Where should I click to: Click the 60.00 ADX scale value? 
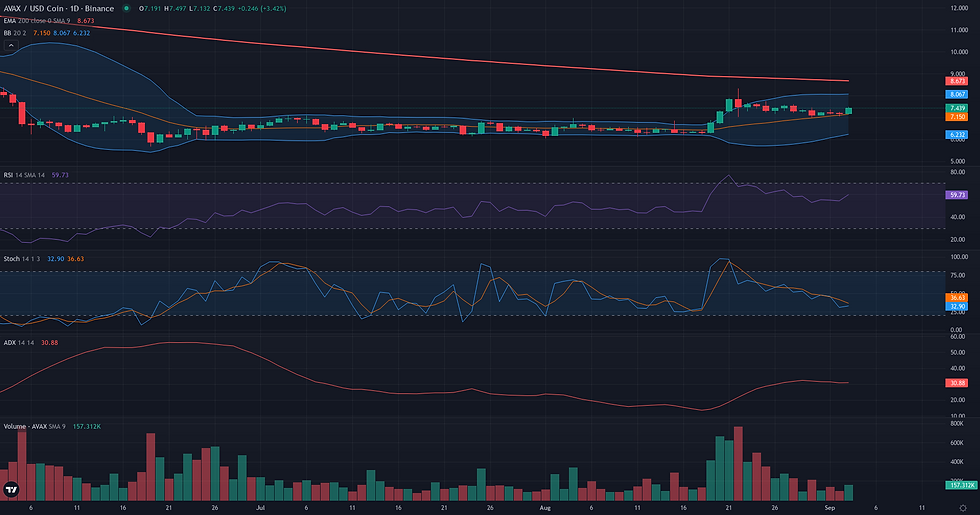point(957,336)
